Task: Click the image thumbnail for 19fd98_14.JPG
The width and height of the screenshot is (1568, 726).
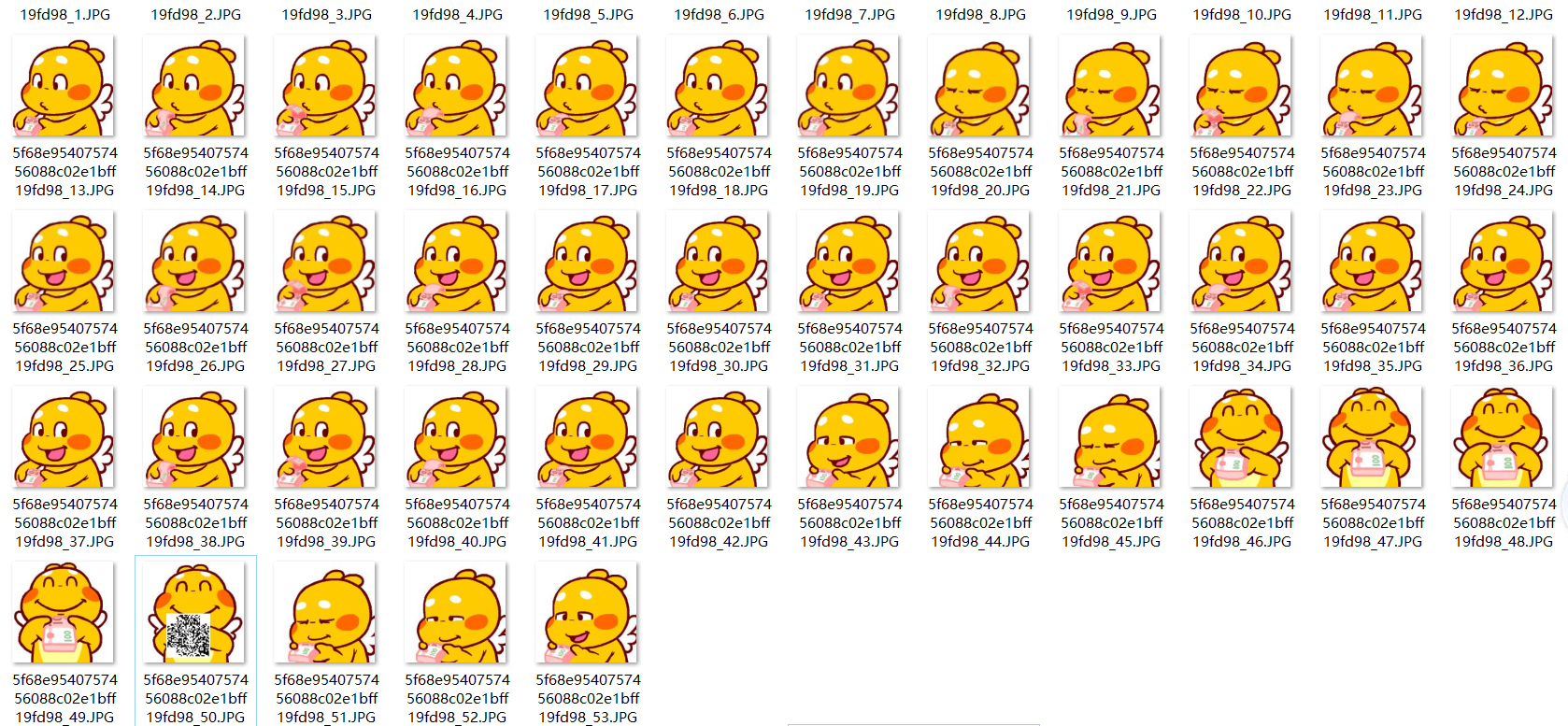Action: tap(194, 86)
